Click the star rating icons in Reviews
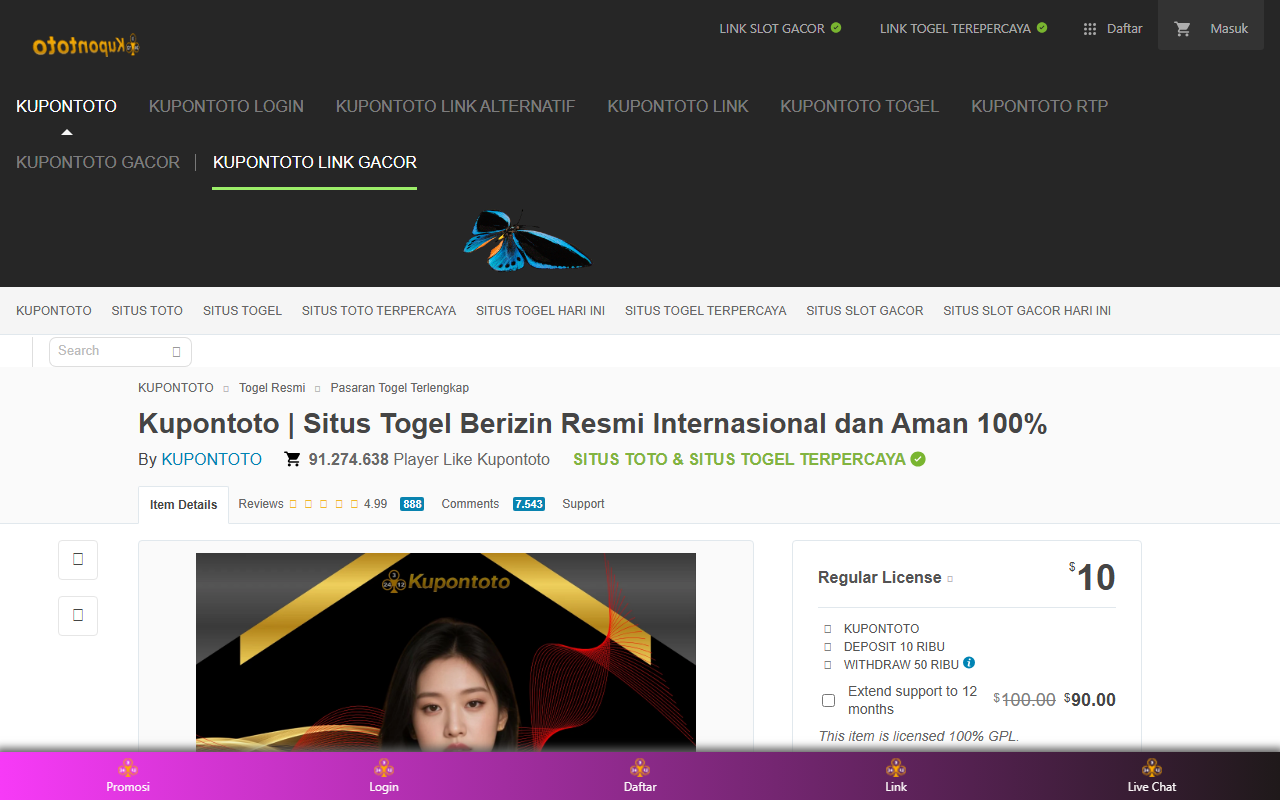Viewport: 1280px width, 800px height. click(x=324, y=504)
